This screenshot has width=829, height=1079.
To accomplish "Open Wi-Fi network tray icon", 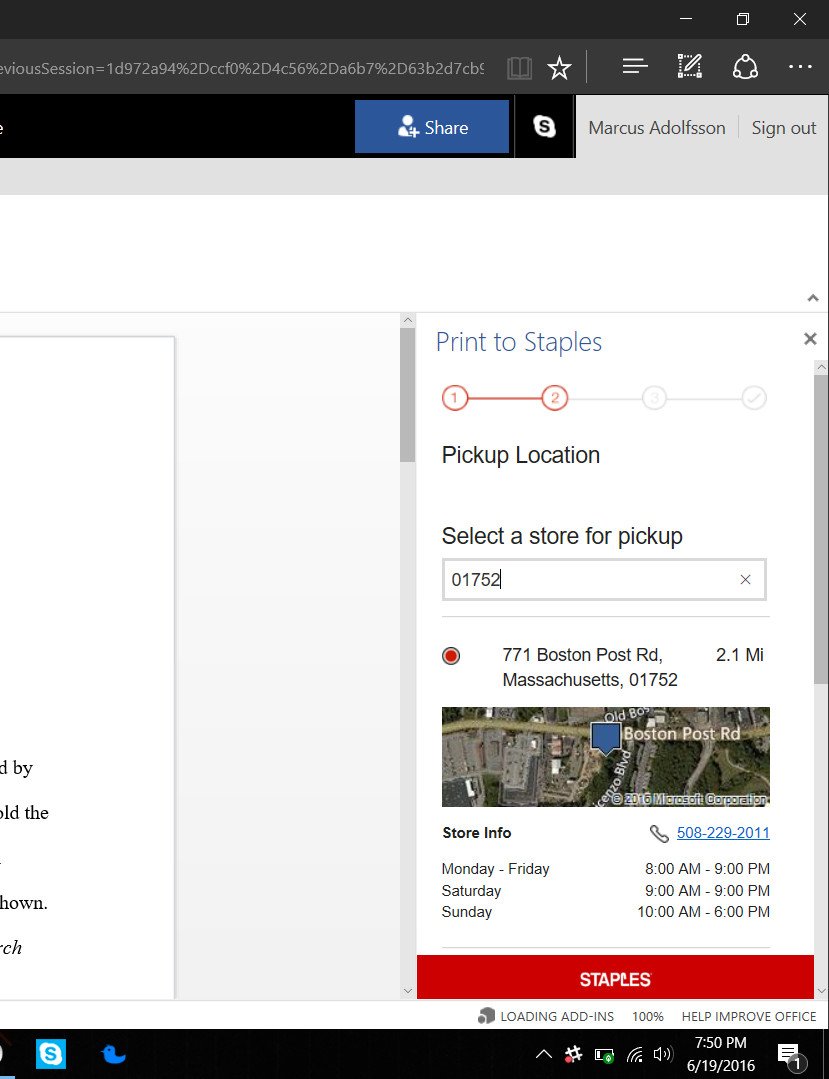I will click(x=634, y=1054).
